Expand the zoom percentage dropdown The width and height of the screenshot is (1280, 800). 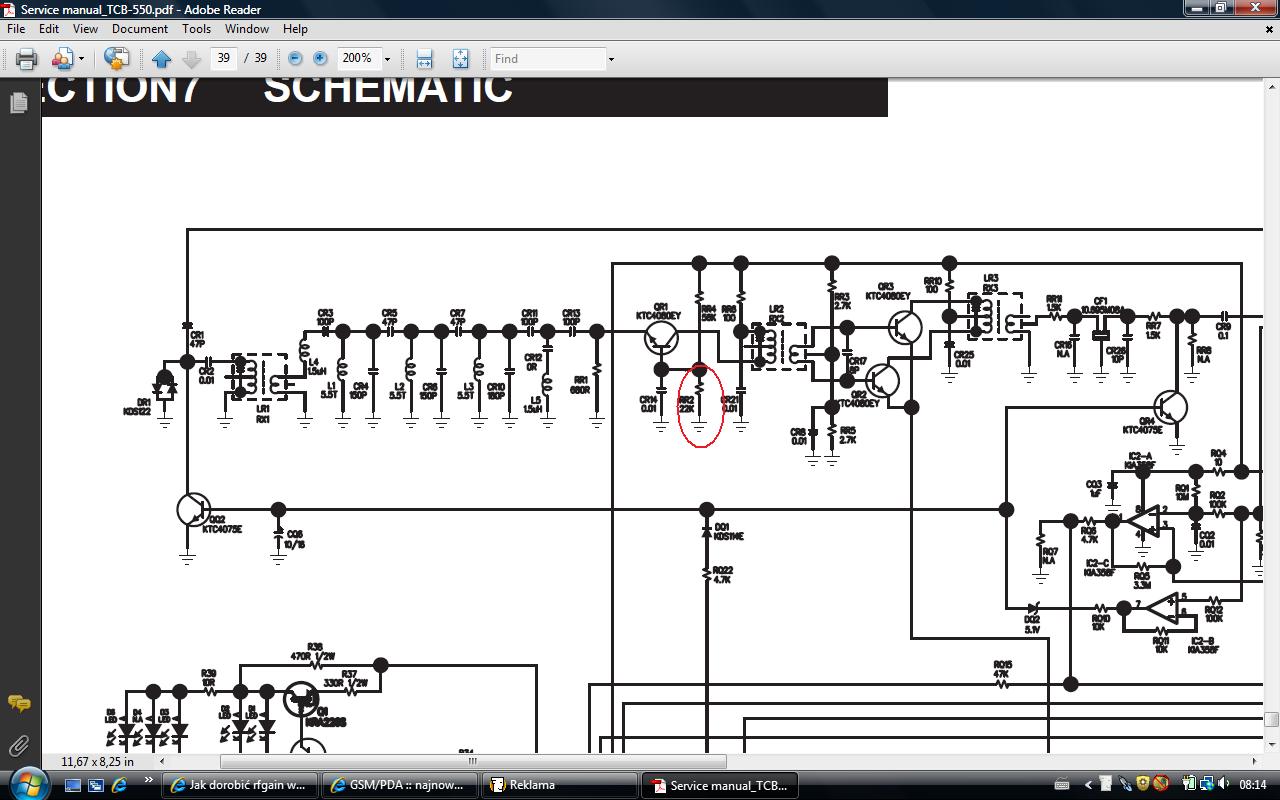pos(387,59)
